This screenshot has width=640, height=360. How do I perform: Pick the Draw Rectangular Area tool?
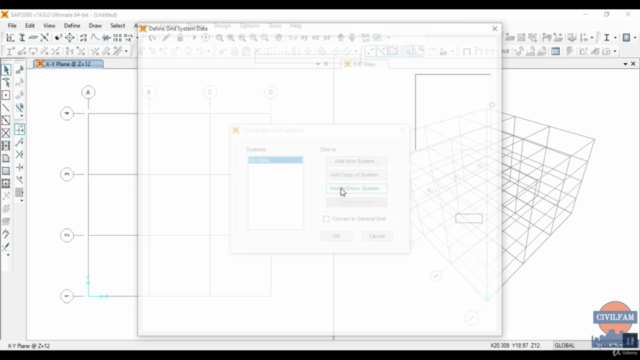pos(6,171)
